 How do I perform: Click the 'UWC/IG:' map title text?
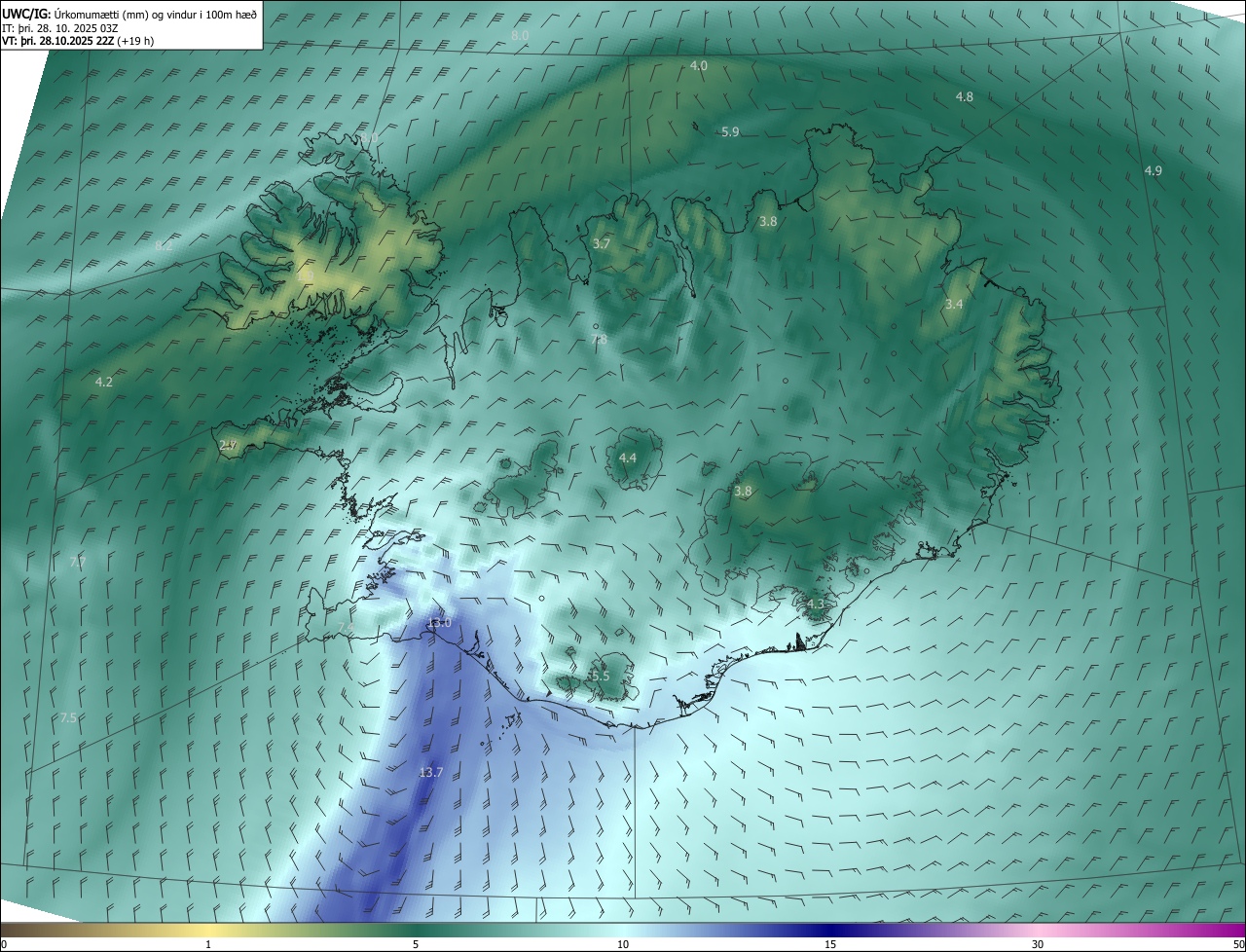26,14
